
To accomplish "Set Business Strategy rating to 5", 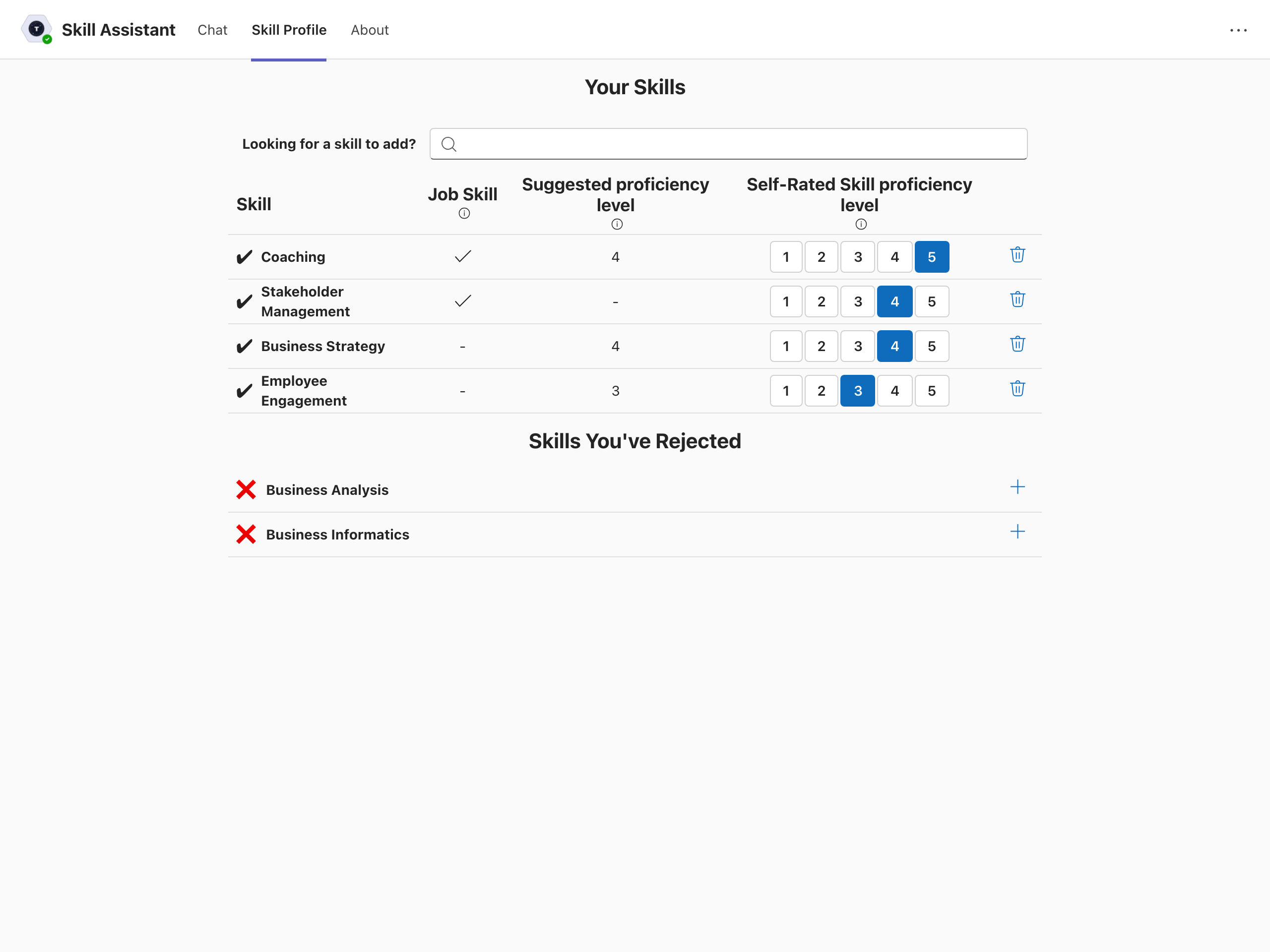I will [x=931, y=346].
